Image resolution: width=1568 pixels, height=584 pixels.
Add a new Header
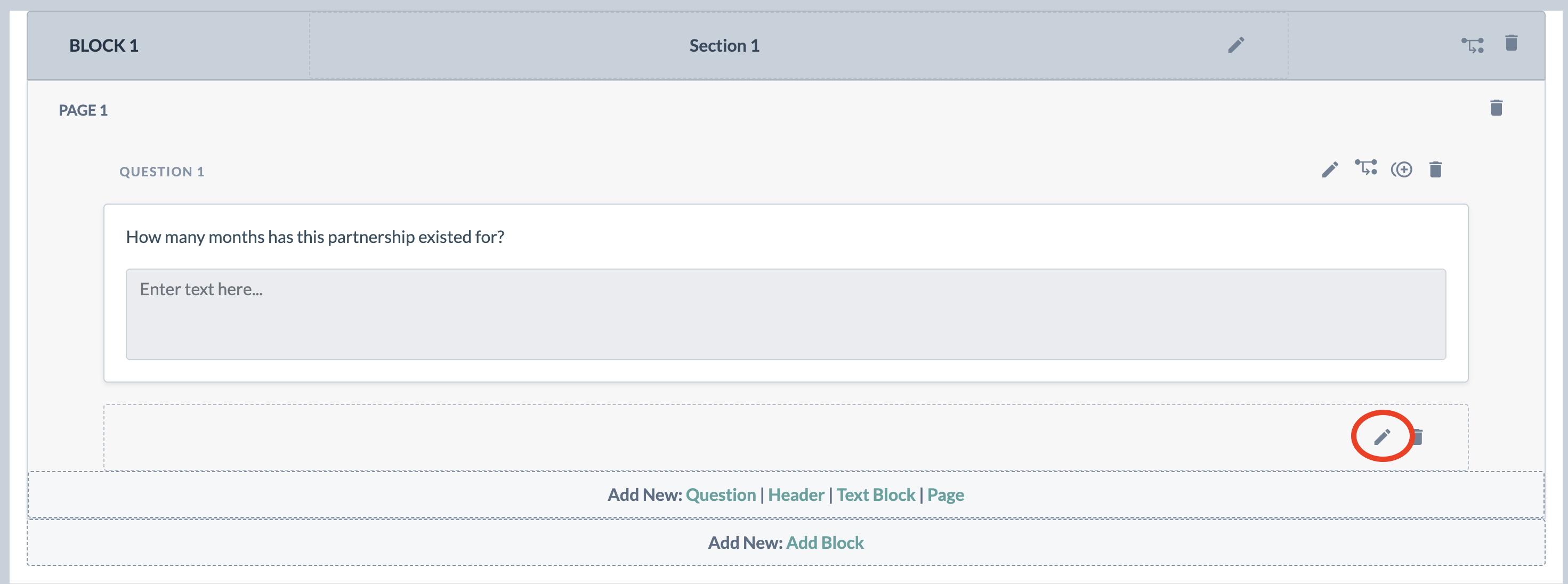[x=796, y=494]
